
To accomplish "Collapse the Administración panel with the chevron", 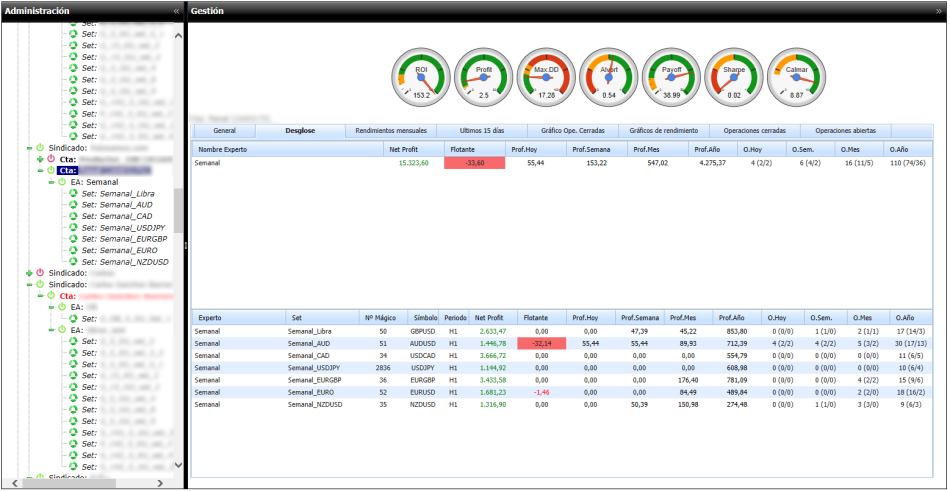I will click(x=177, y=10).
